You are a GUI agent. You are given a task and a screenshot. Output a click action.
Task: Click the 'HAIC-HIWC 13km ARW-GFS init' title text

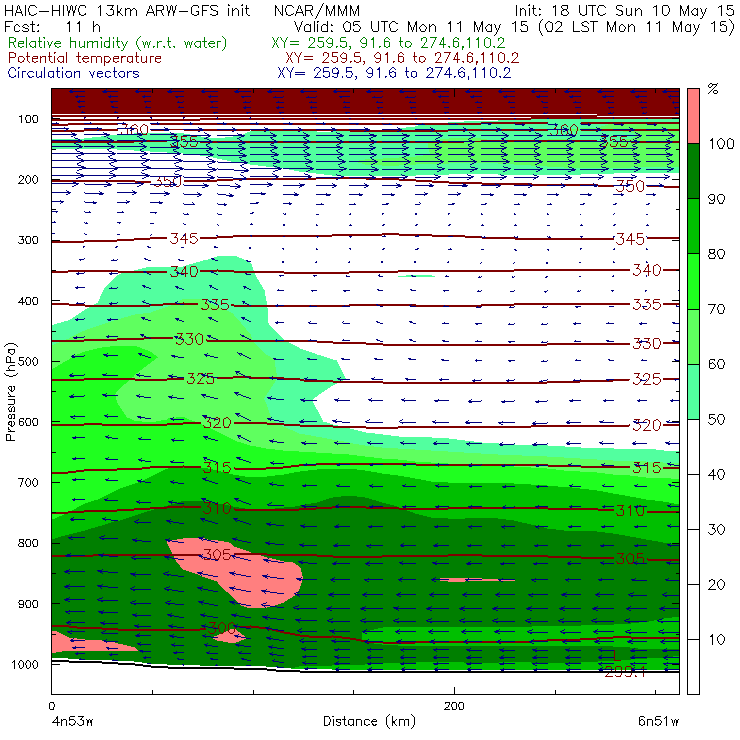126,10
